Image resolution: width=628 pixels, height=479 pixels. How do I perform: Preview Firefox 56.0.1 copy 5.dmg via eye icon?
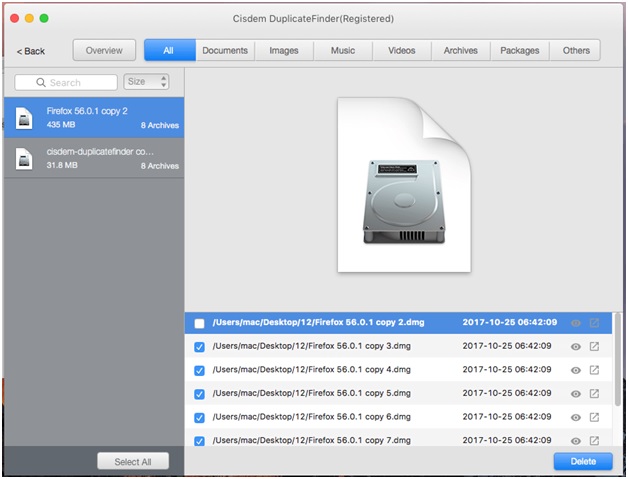pos(576,394)
